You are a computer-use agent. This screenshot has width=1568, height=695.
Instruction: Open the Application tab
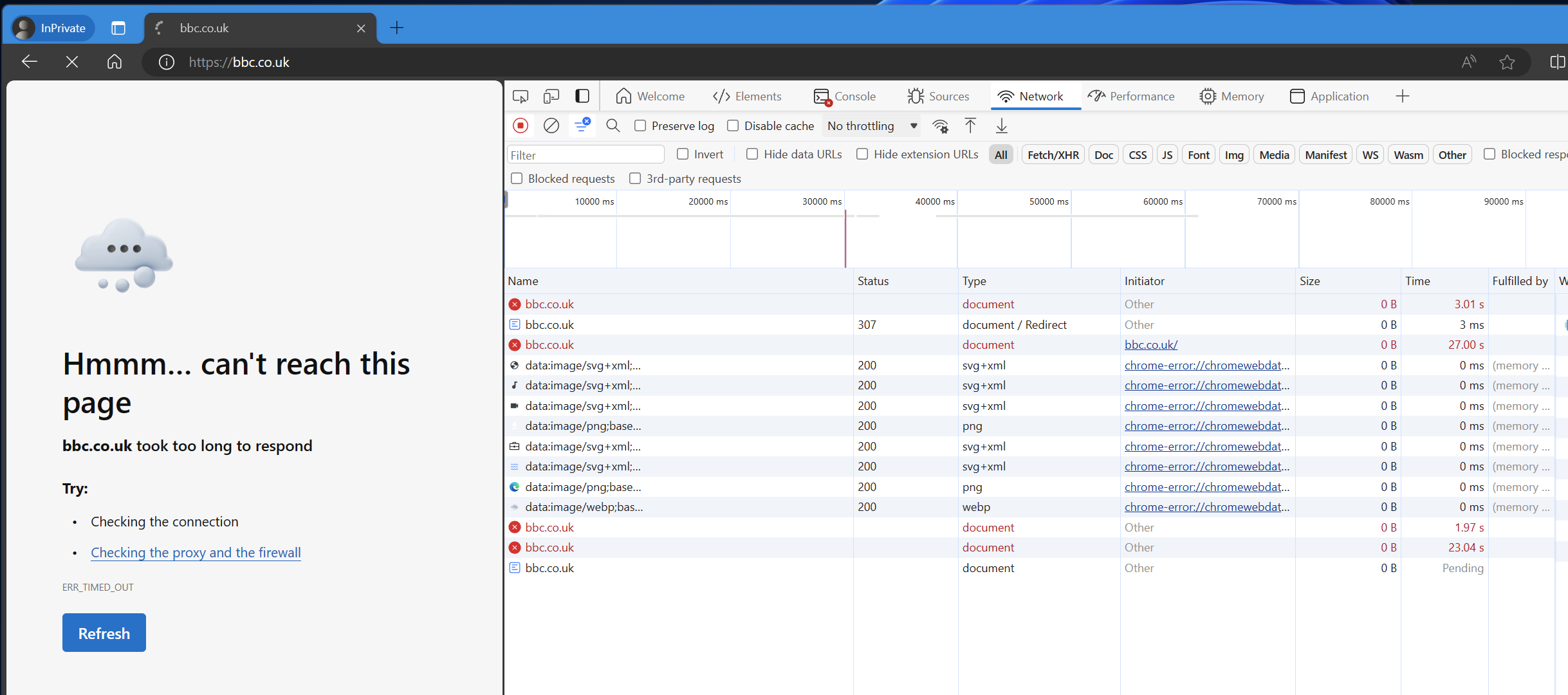point(1329,97)
